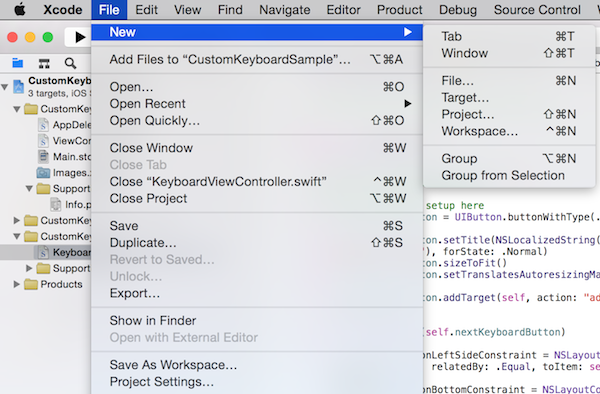Select New Window in submenu

tap(509, 53)
